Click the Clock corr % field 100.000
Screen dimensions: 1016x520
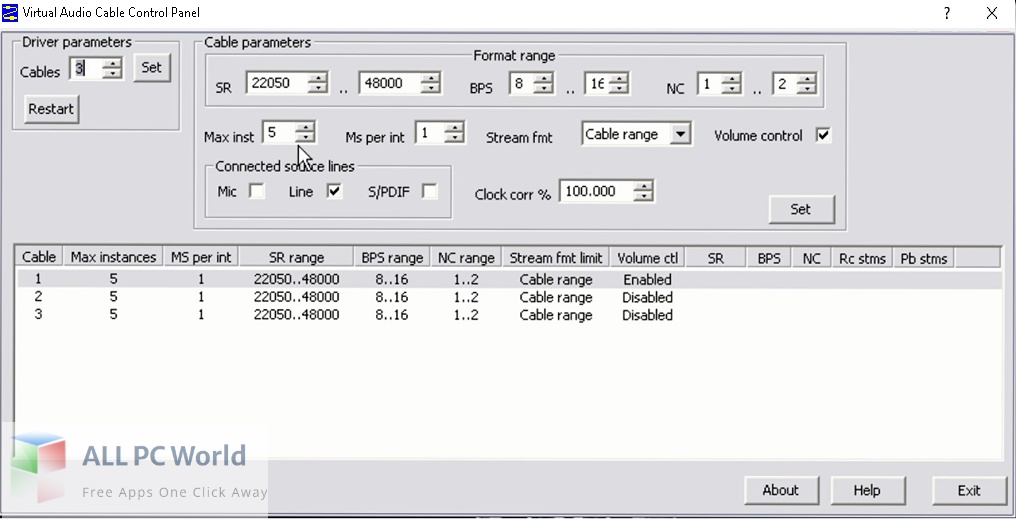point(596,191)
